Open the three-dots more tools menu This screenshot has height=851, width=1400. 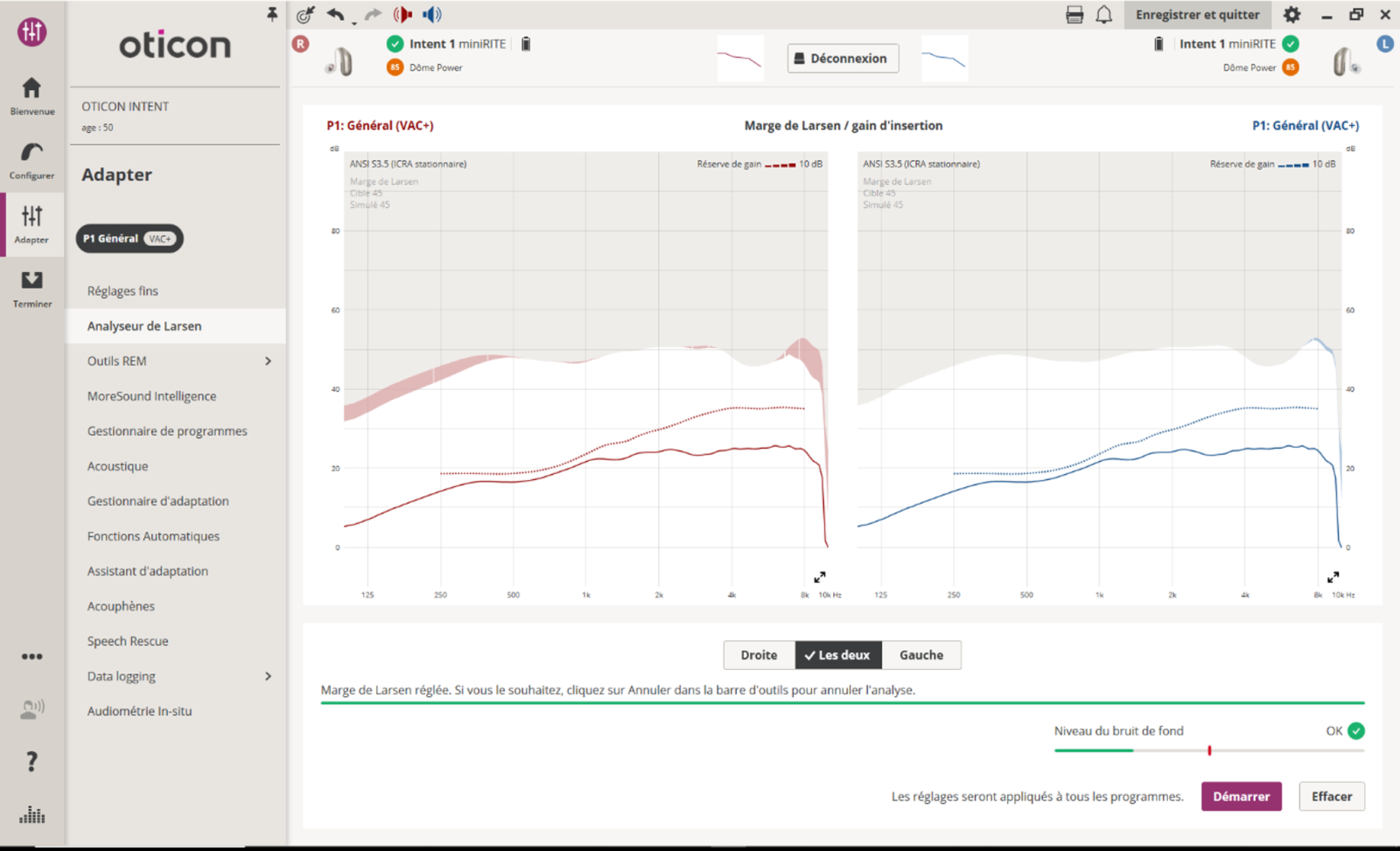pos(31,656)
